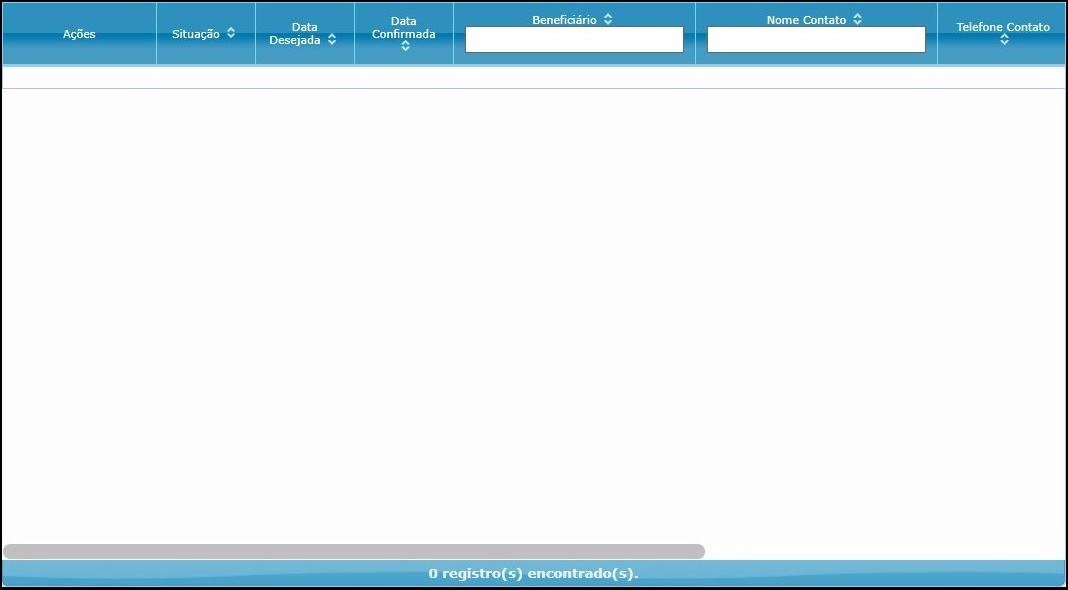Screen dimensions: 1068x590
Task: Sort by the Data Desejada column icon
Action: 332,40
